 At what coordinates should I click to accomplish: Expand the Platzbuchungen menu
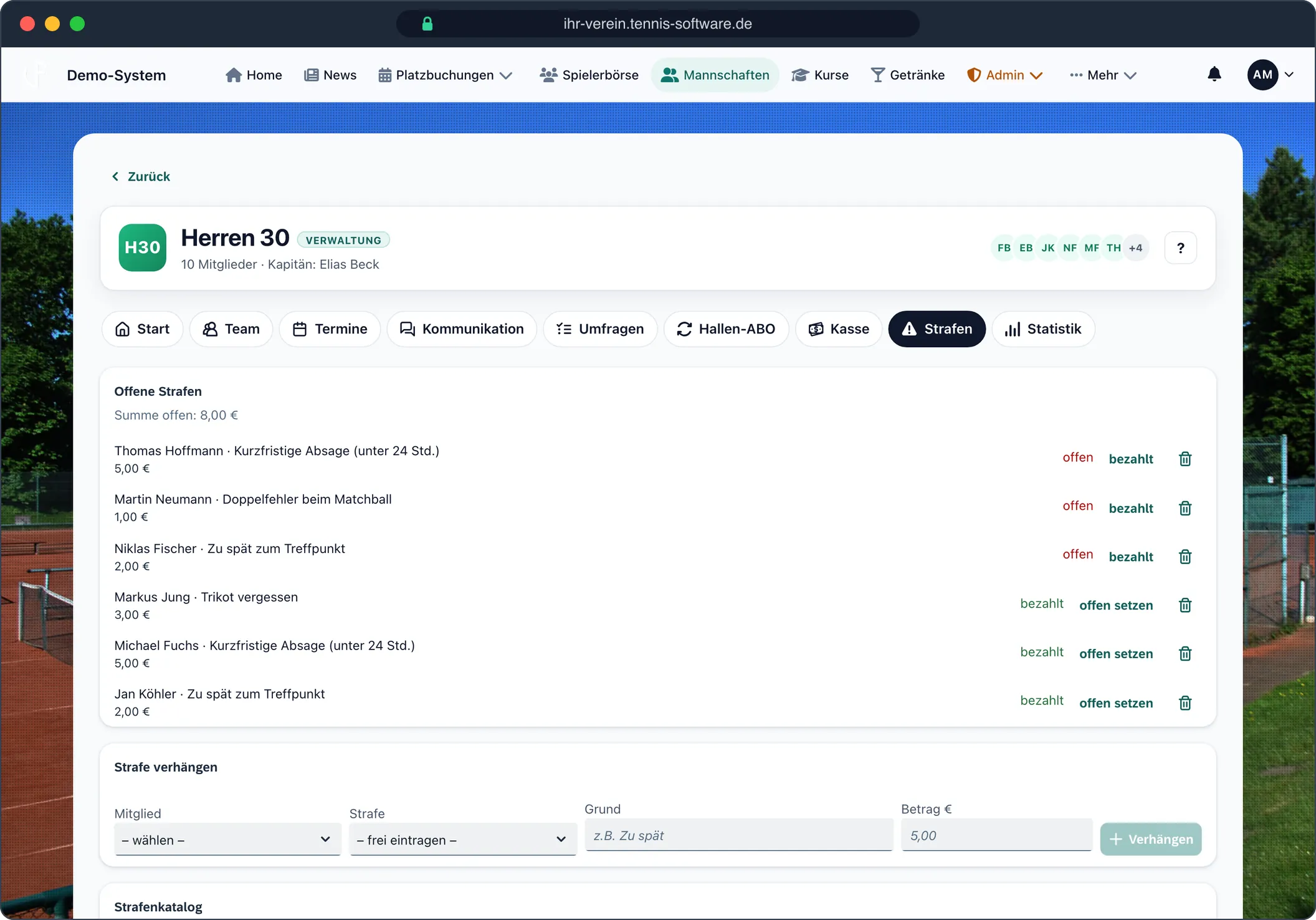tap(446, 75)
